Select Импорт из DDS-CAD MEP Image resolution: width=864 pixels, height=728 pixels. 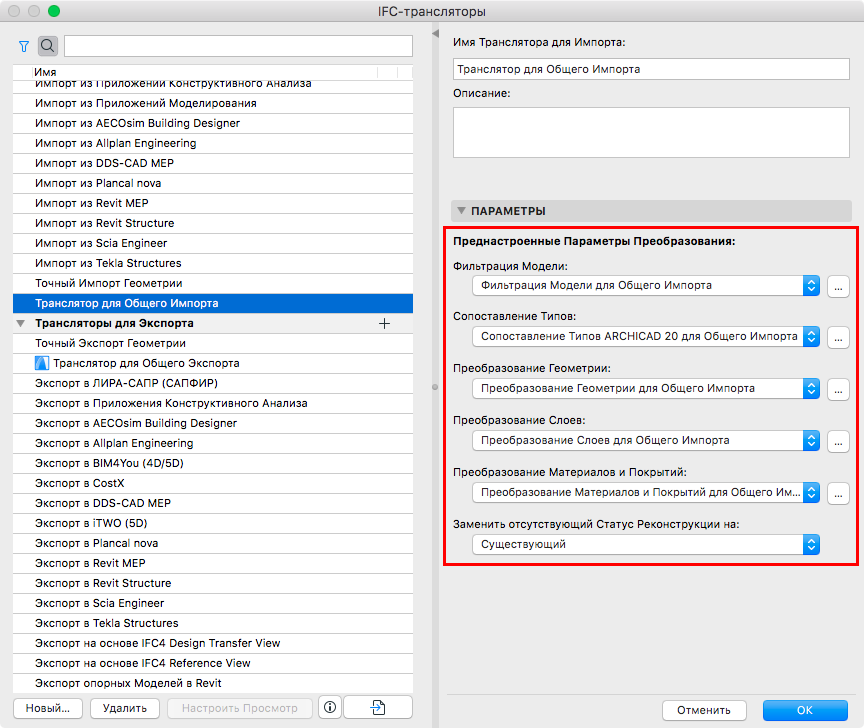click(x=213, y=164)
